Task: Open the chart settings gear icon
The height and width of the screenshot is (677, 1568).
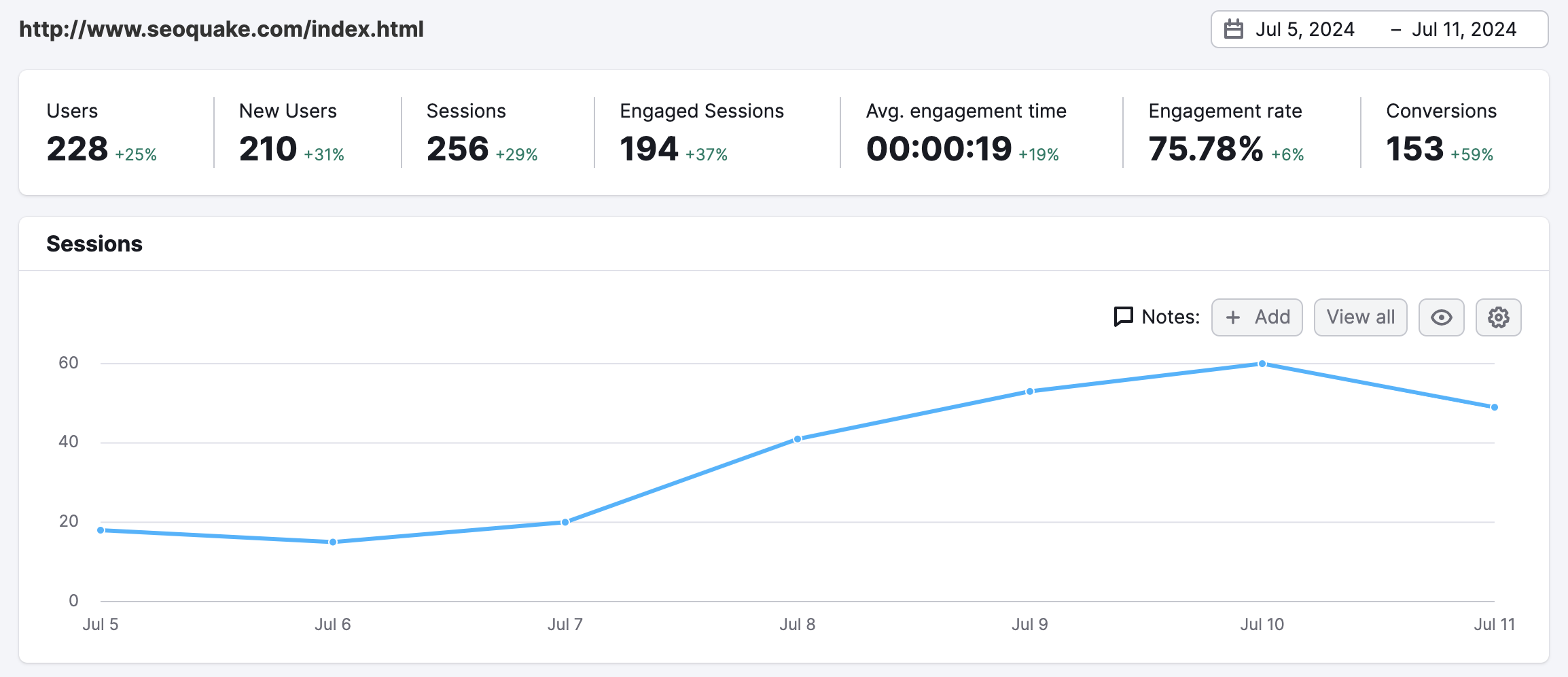Action: pyautogui.click(x=1498, y=317)
